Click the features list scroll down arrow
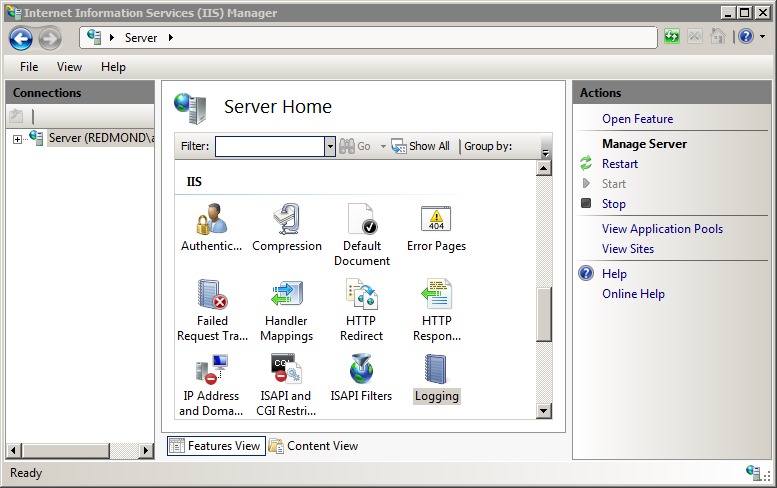 click(544, 411)
